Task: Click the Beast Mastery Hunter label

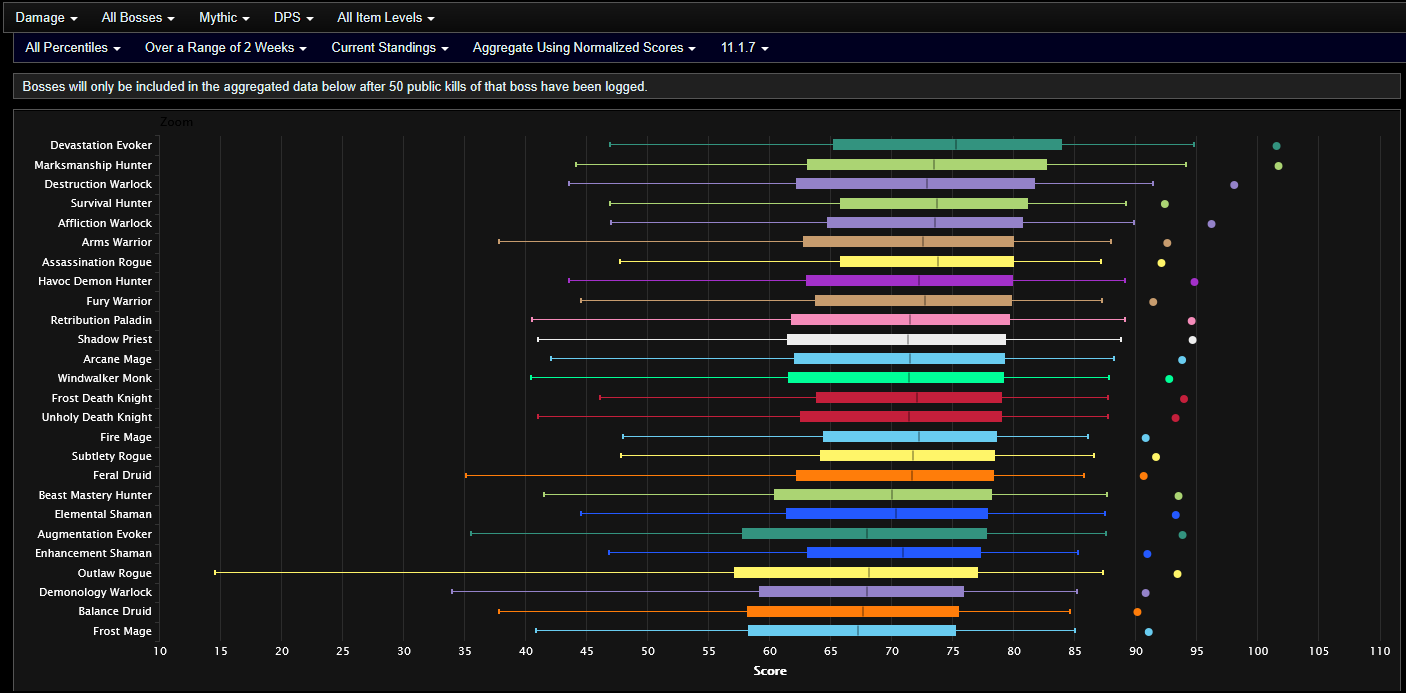Action: tap(95, 495)
